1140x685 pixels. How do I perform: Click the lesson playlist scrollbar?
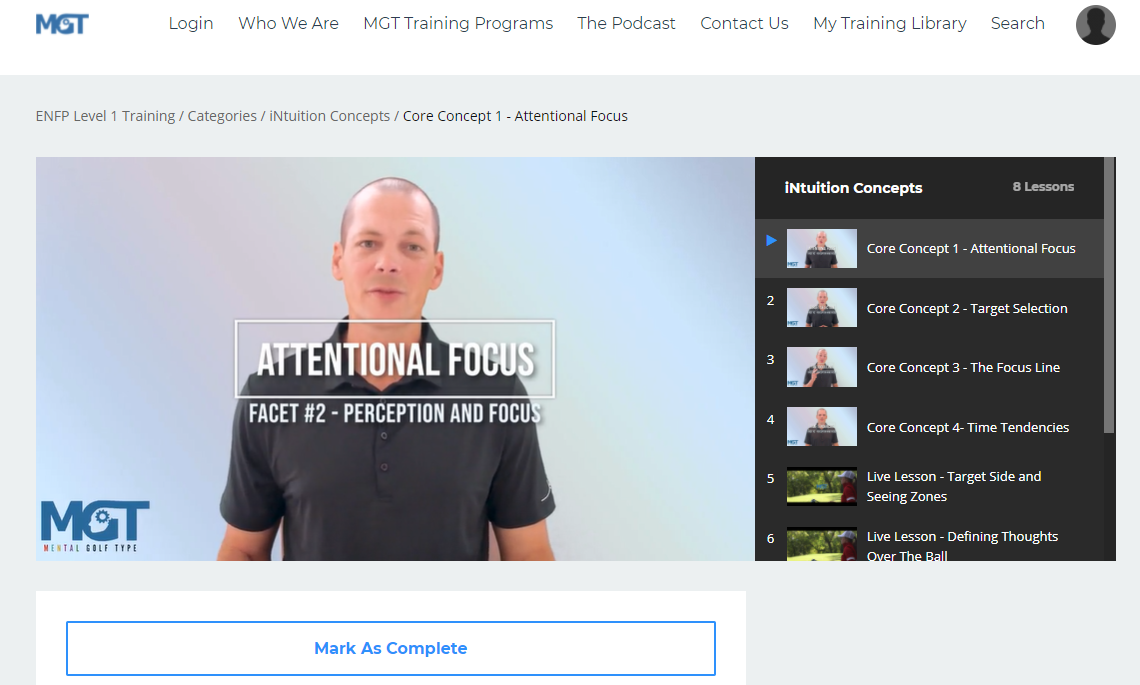1109,295
